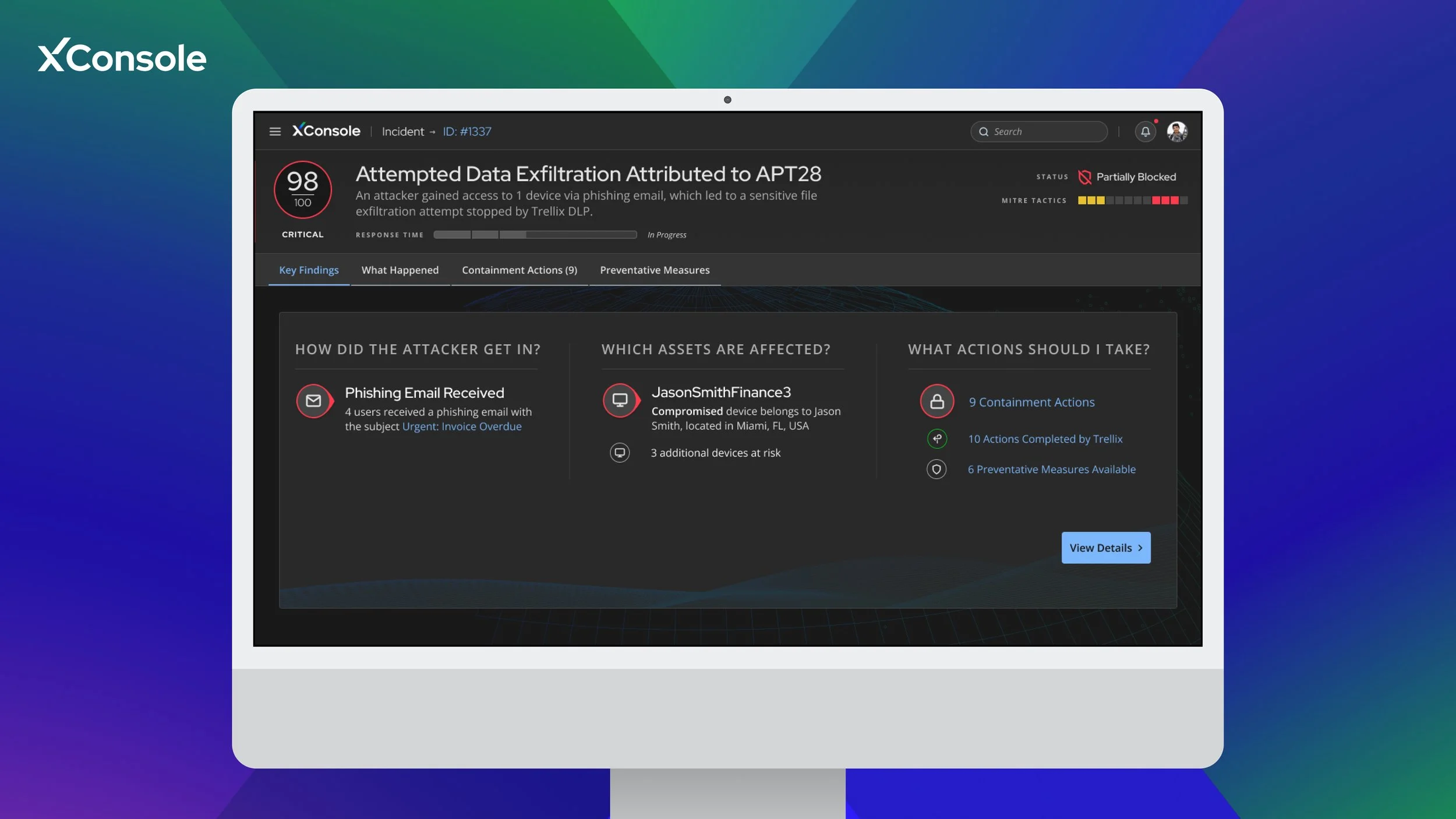Open the user profile avatar
1456x819 pixels.
point(1177,132)
